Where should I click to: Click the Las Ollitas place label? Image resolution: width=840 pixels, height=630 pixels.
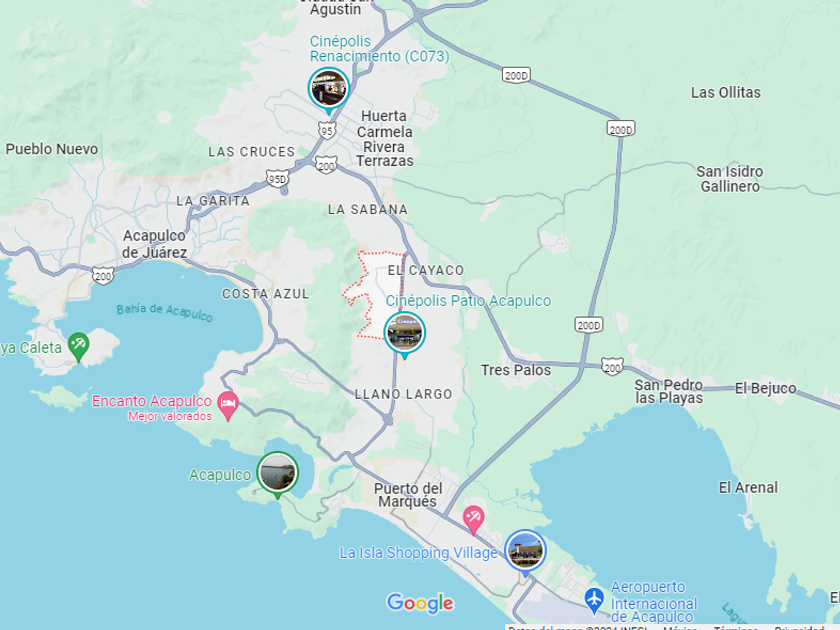pyautogui.click(x=725, y=93)
